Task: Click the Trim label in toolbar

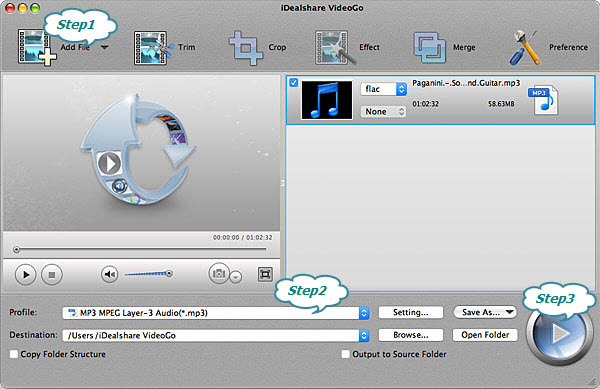Action: coord(186,47)
